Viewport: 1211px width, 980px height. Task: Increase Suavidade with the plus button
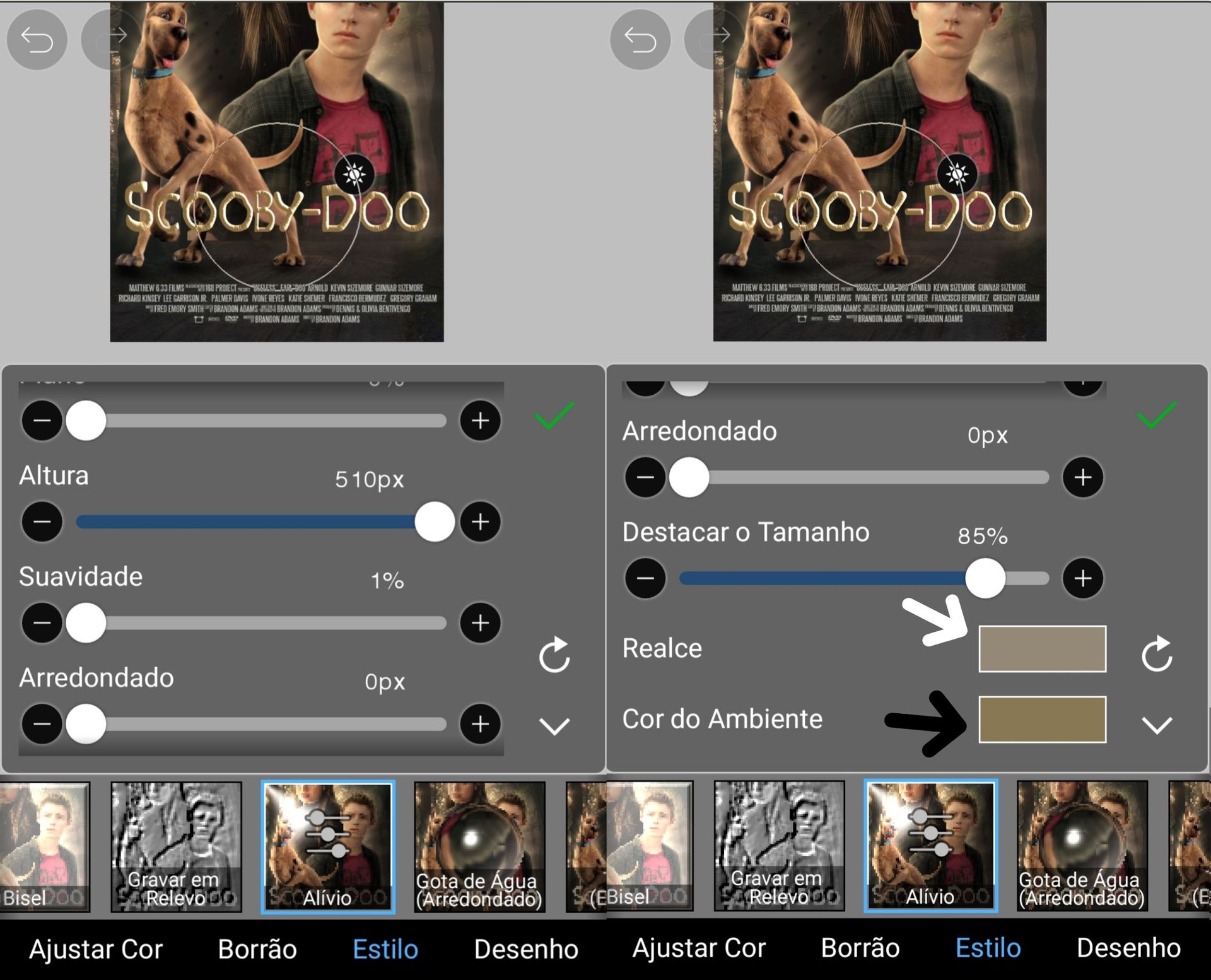480,622
